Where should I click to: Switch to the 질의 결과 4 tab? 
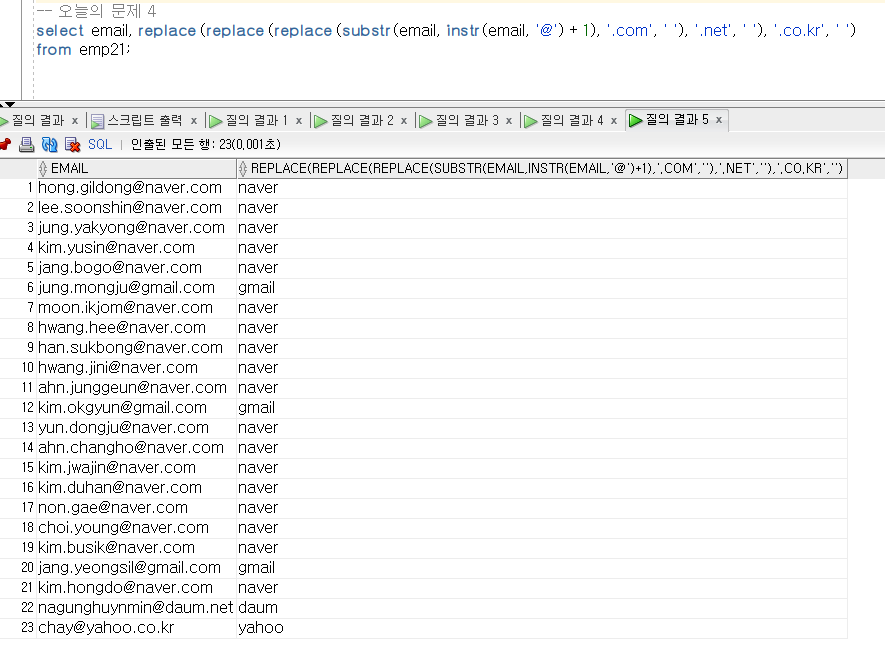click(572, 120)
